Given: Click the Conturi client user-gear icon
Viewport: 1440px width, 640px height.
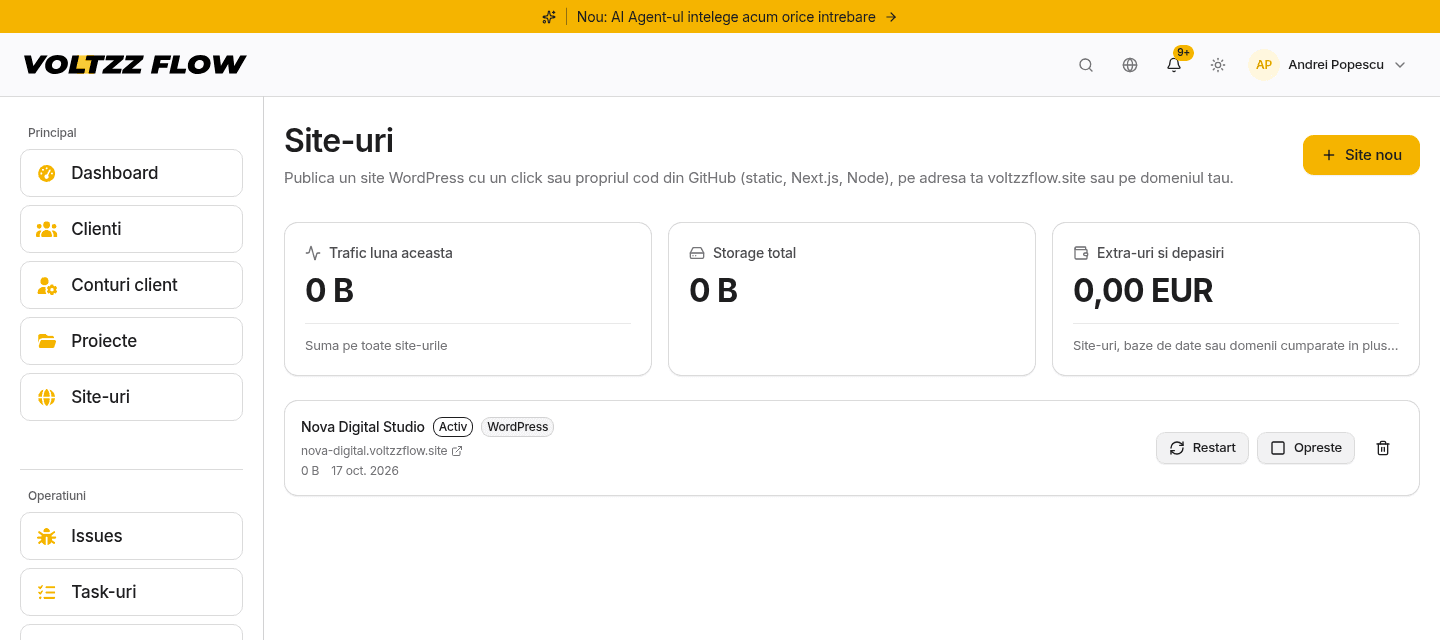Looking at the screenshot, I should tap(47, 285).
